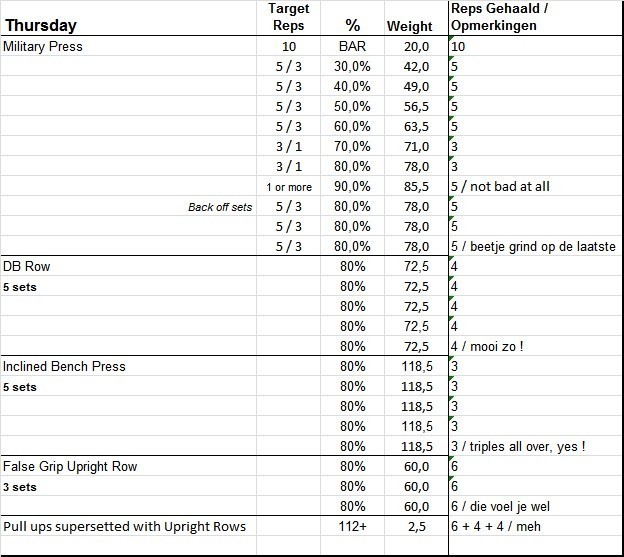Screen dimensions: 624x557
Task: Select the Military Press exercise cell
Action: tap(44, 46)
